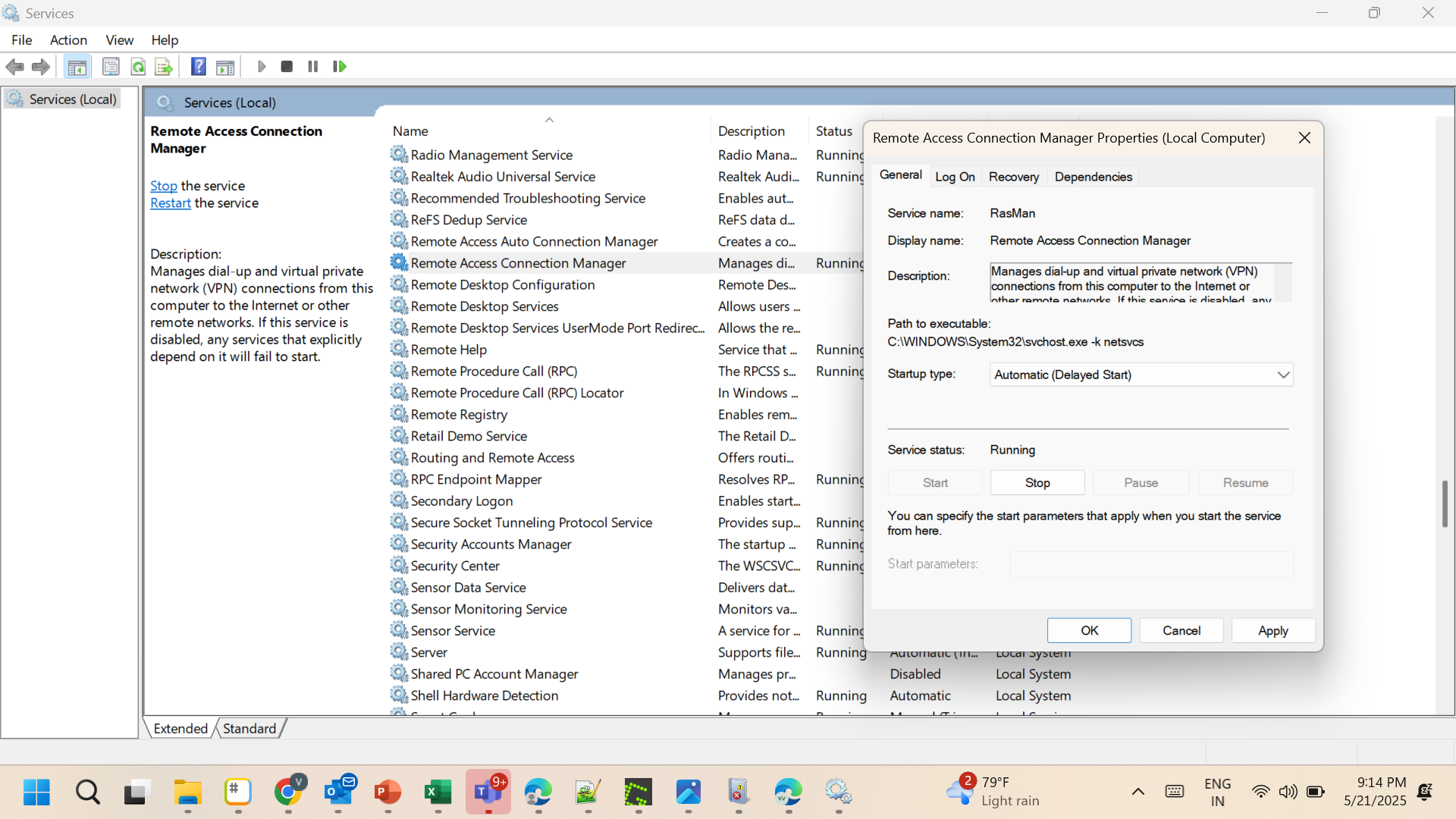
Task: Click the Stop the service link
Action: point(163,186)
